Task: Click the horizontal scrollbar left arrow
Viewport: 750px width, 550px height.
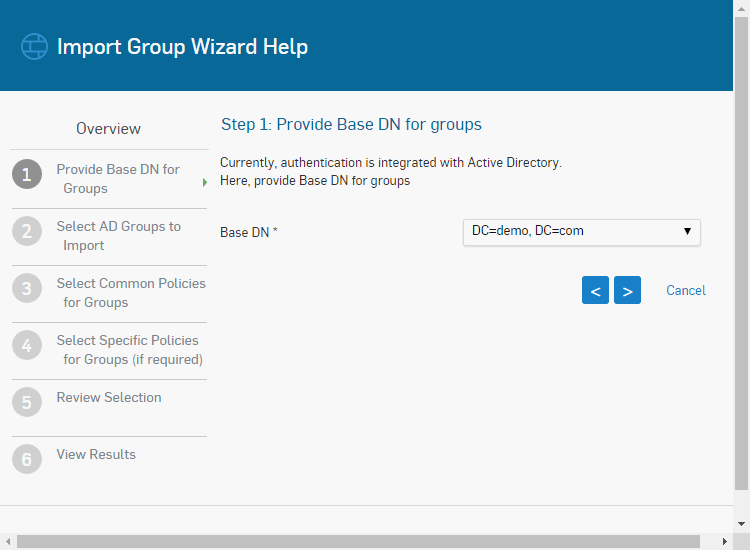Action: point(8,541)
